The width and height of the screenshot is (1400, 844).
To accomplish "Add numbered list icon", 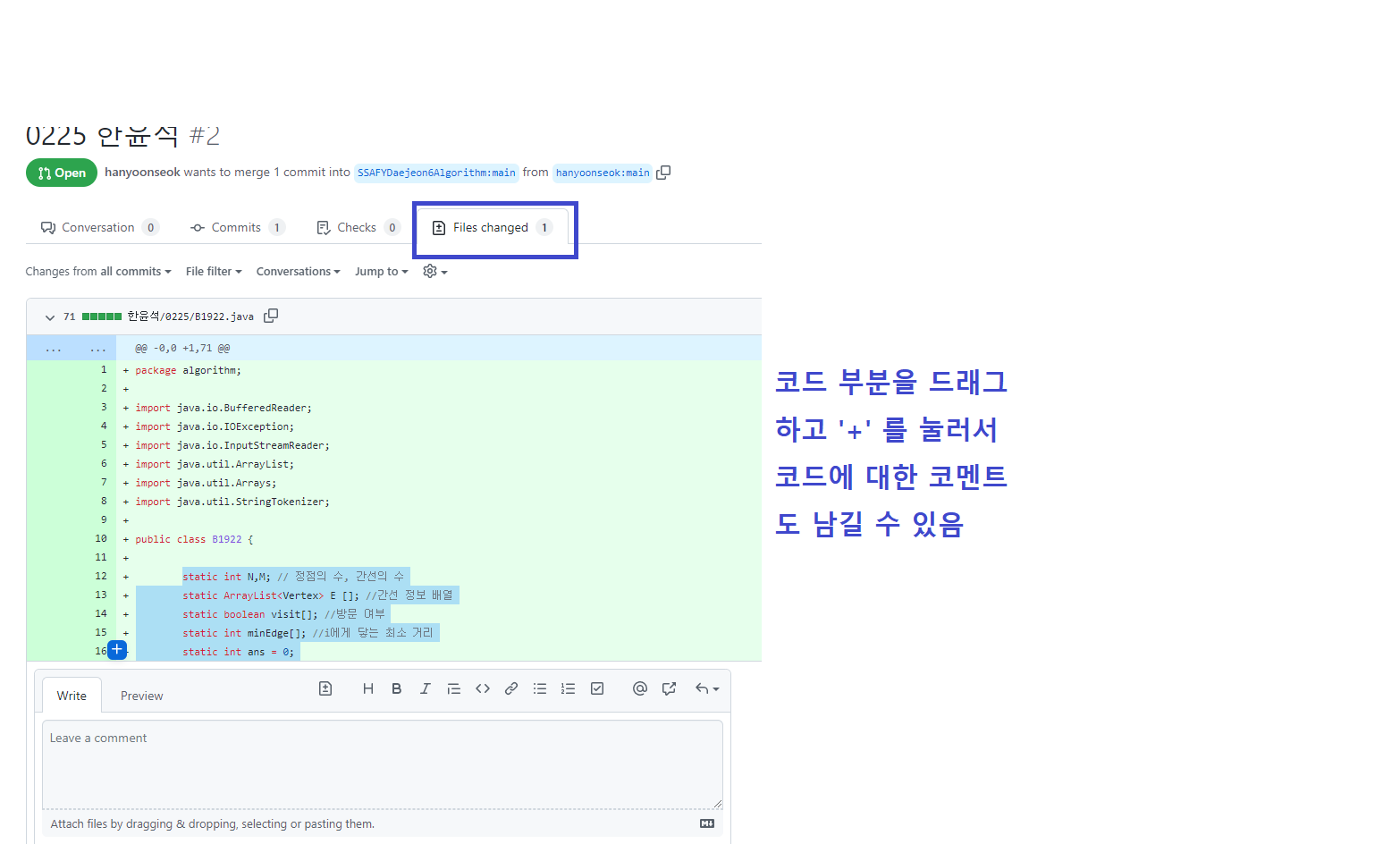I will pos(568,688).
